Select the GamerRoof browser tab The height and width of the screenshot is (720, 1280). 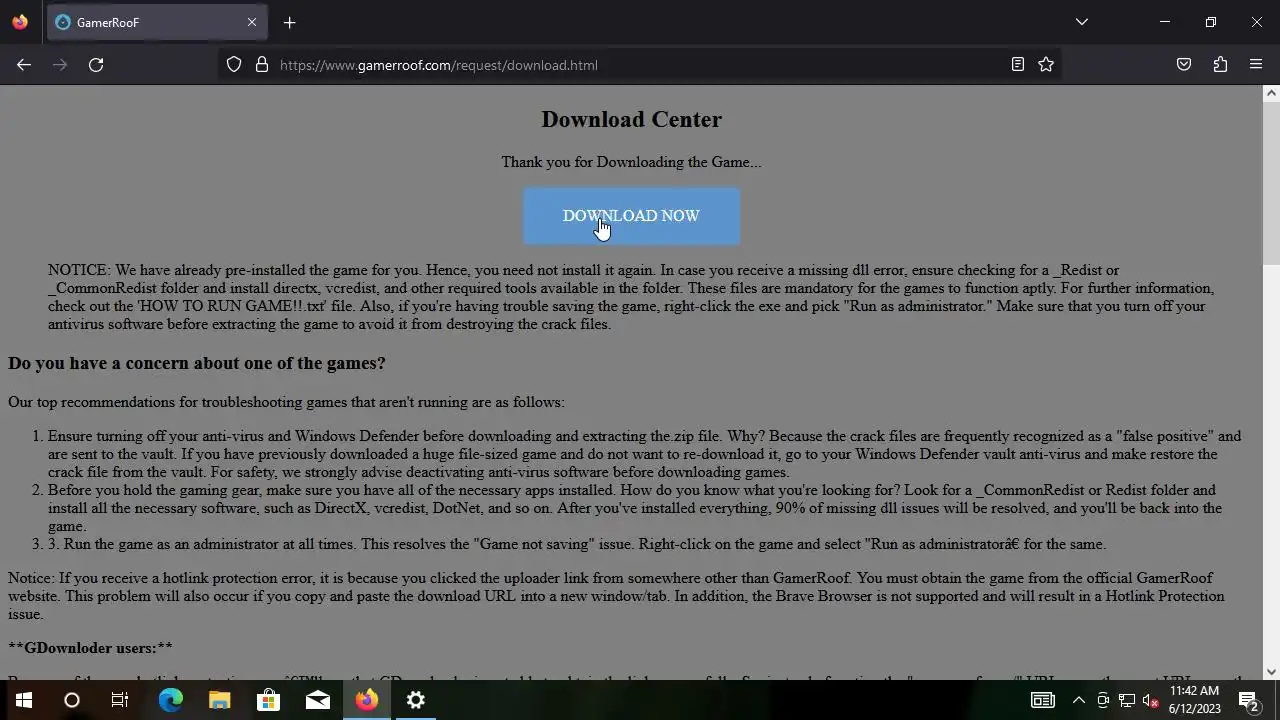pyautogui.click(x=157, y=22)
